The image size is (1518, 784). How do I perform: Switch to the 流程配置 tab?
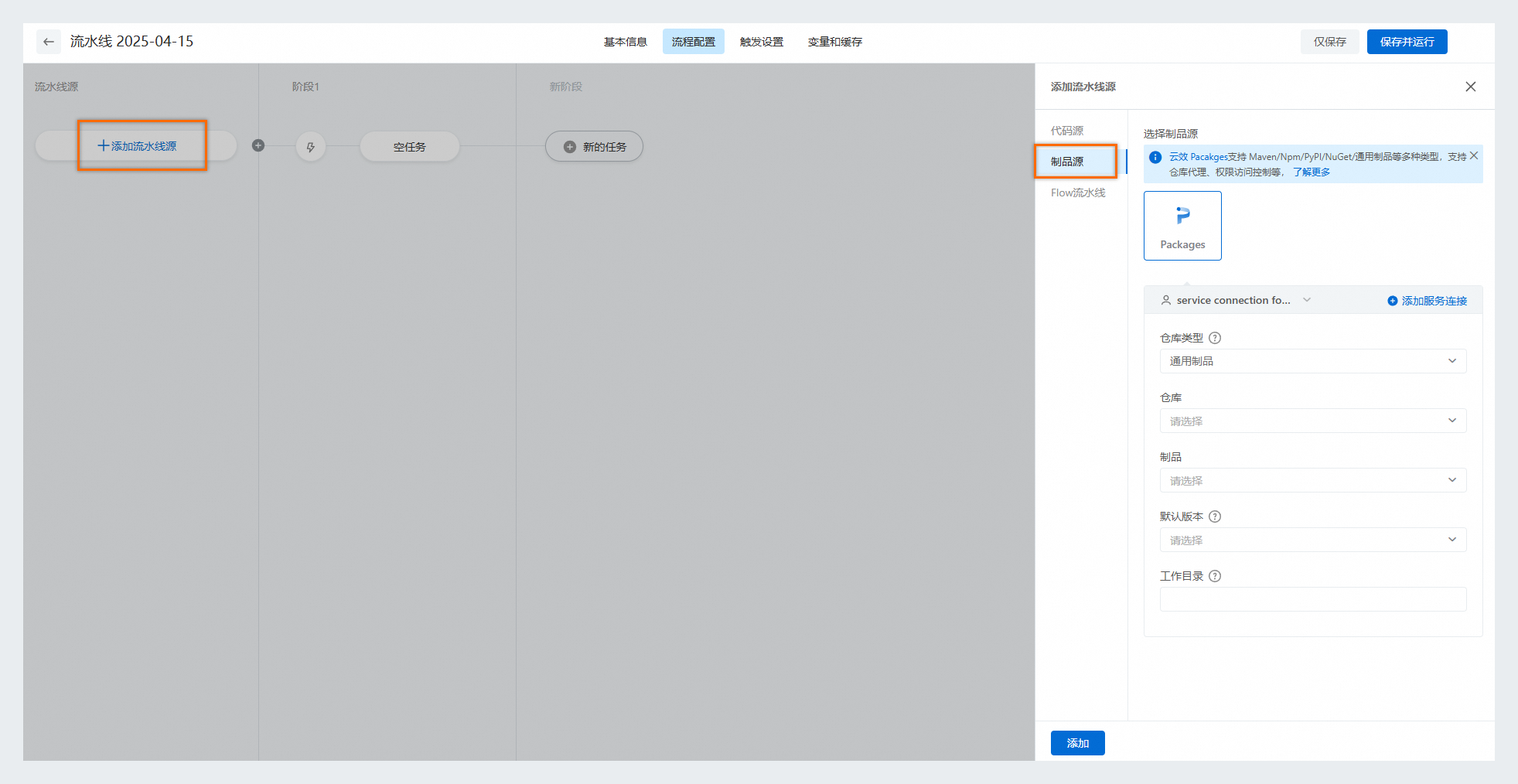[x=694, y=42]
